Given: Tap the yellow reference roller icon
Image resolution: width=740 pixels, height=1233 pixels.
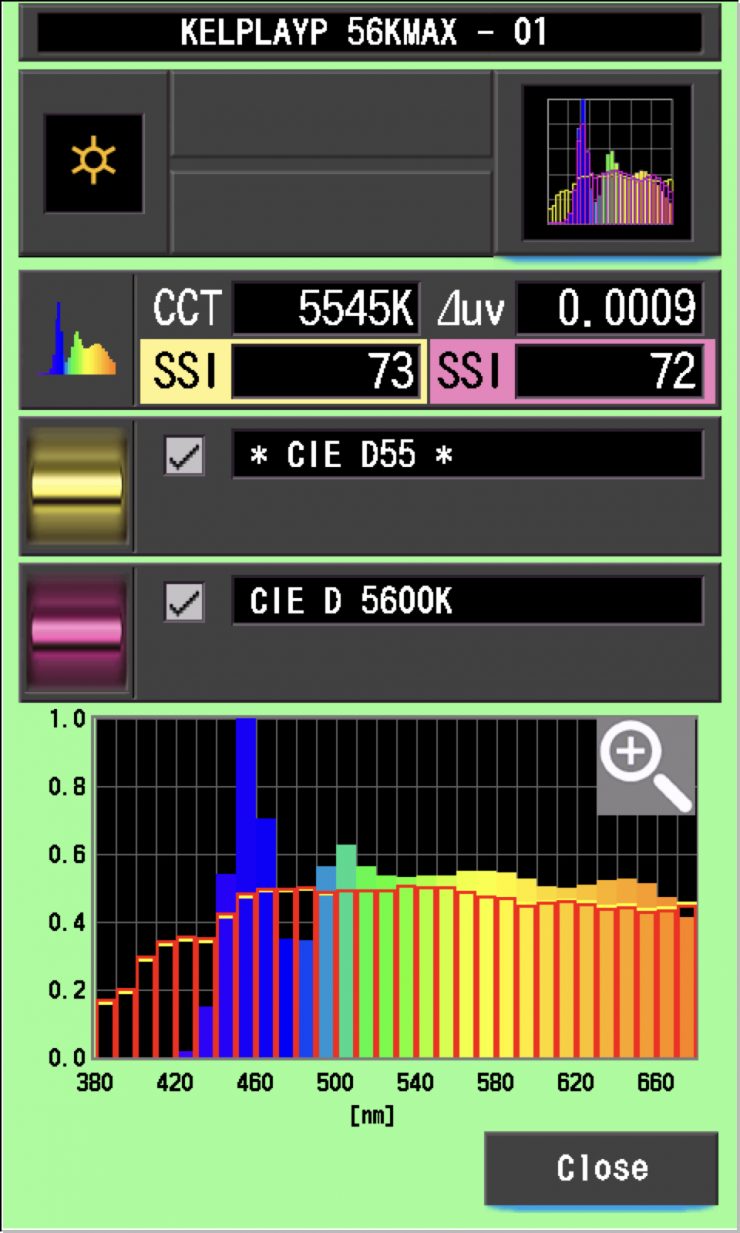Looking at the screenshot, I should [x=77, y=485].
